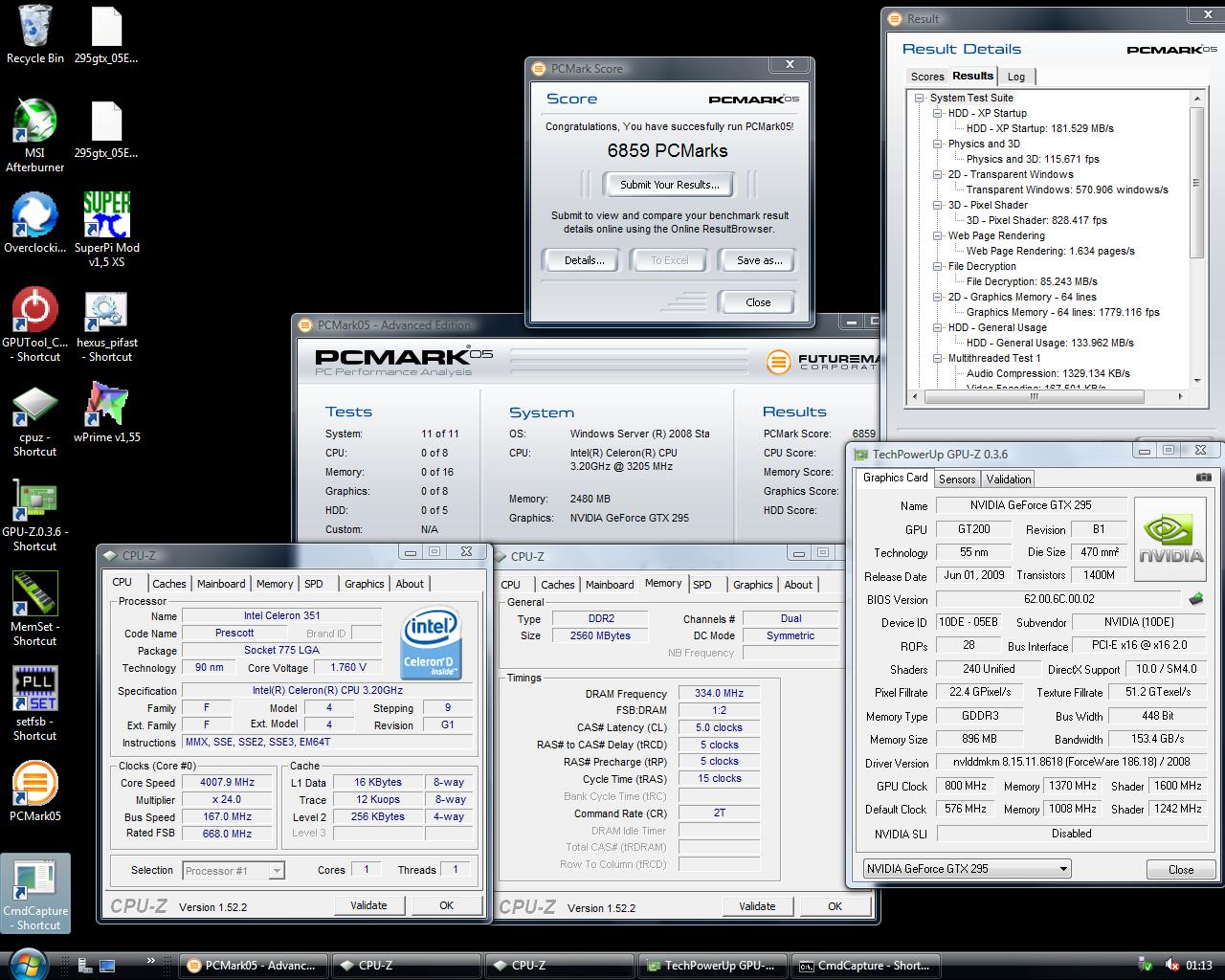
Task: Open the Overclocki... desktop shortcut
Action: click(x=35, y=224)
